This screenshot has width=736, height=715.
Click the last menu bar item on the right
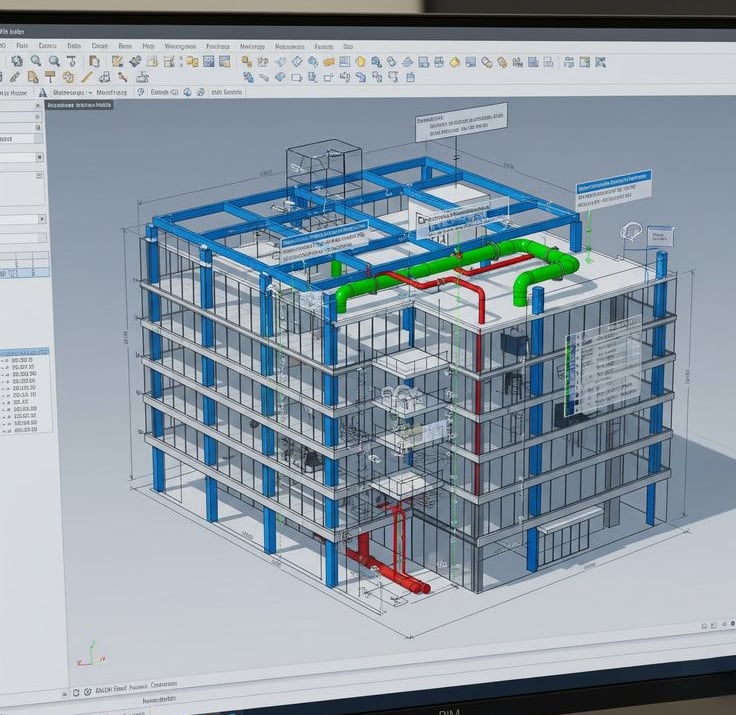click(x=348, y=47)
